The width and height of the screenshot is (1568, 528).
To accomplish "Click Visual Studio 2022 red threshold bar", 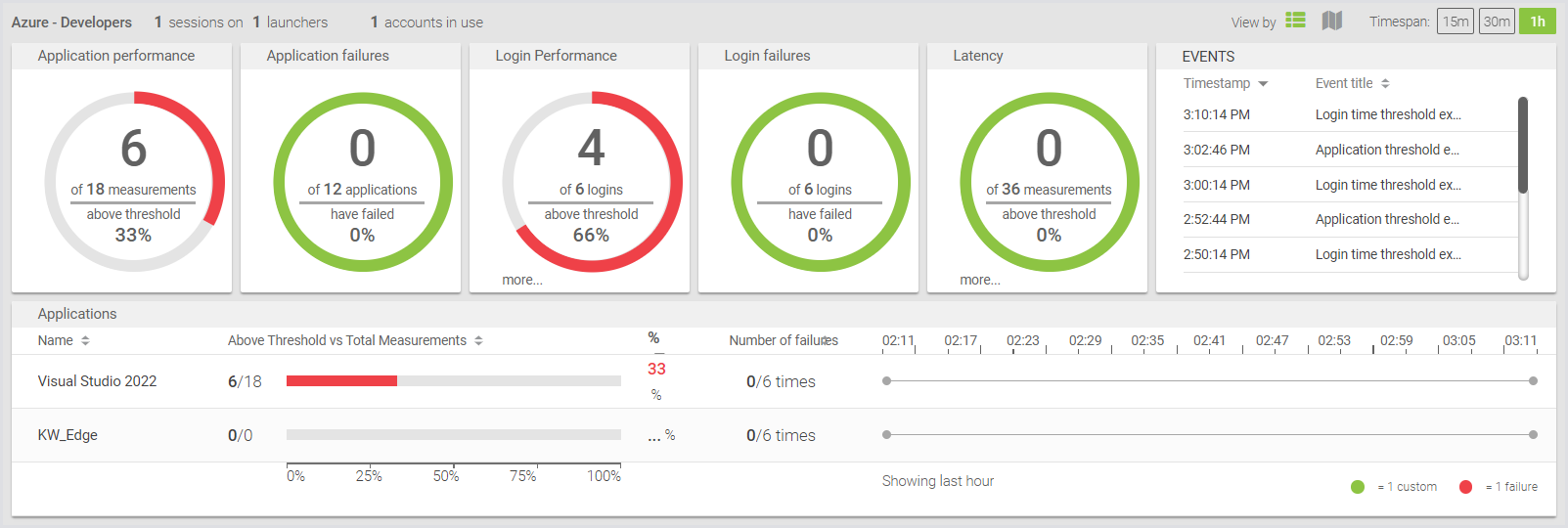I will coord(341,381).
